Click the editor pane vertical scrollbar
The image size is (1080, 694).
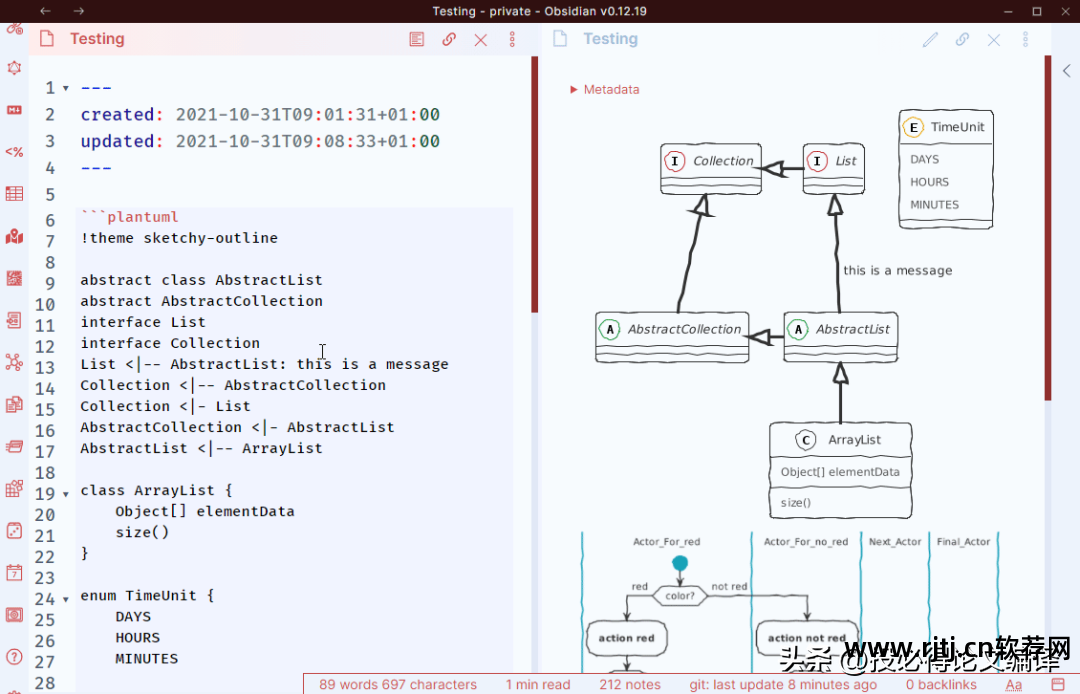point(535,185)
